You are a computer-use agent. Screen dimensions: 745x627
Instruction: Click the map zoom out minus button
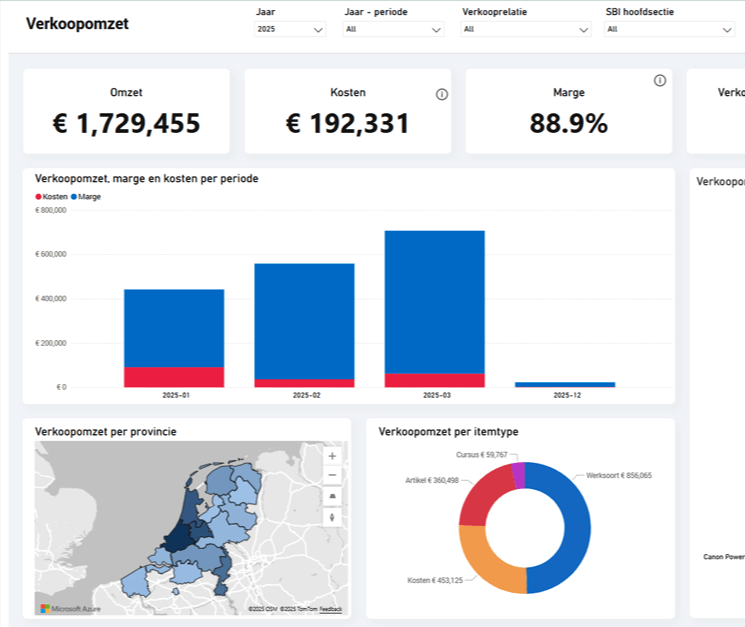click(x=332, y=475)
